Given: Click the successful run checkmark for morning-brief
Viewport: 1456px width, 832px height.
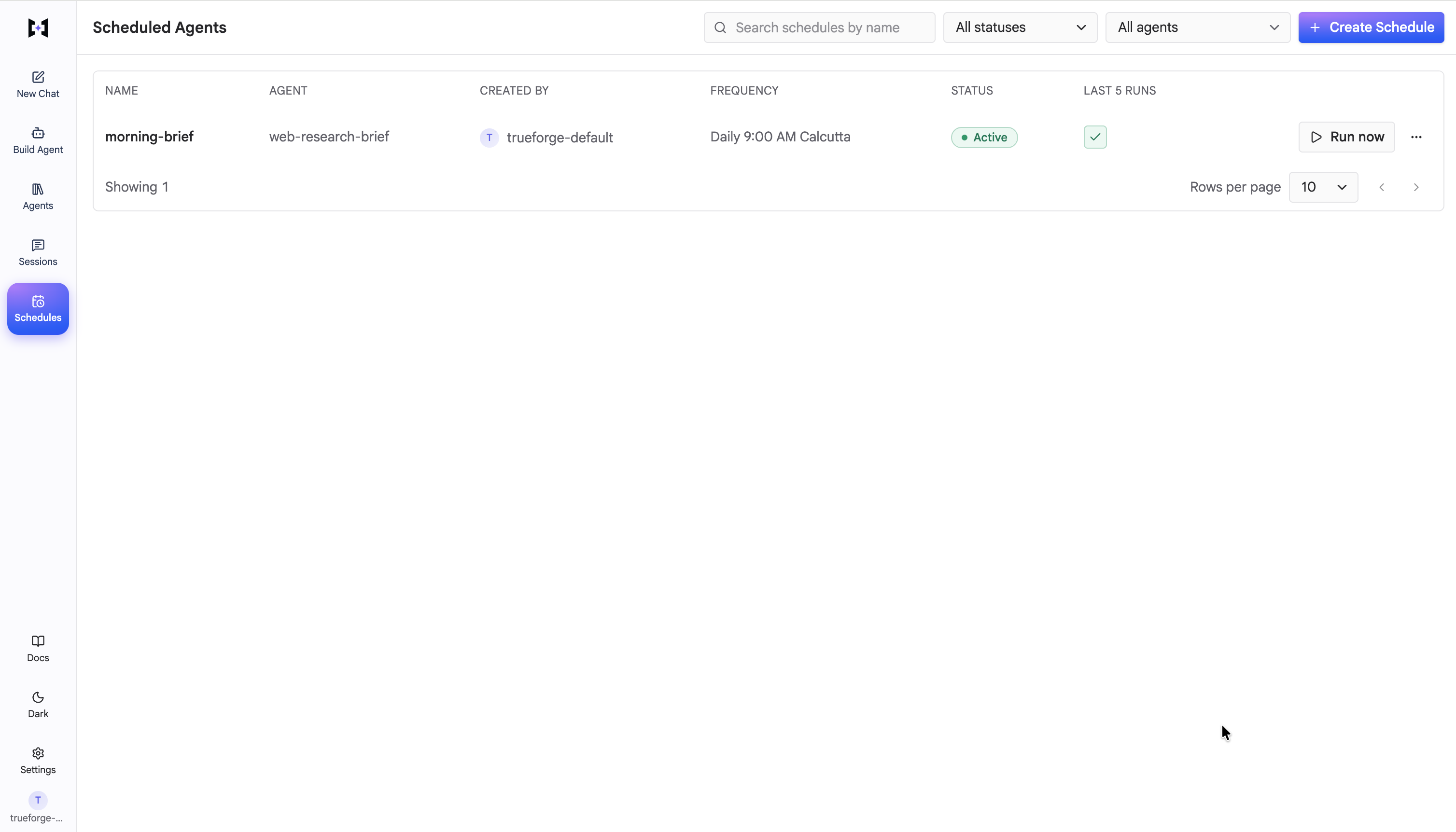Looking at the screenshot, I should click(x=1095, y=137).
